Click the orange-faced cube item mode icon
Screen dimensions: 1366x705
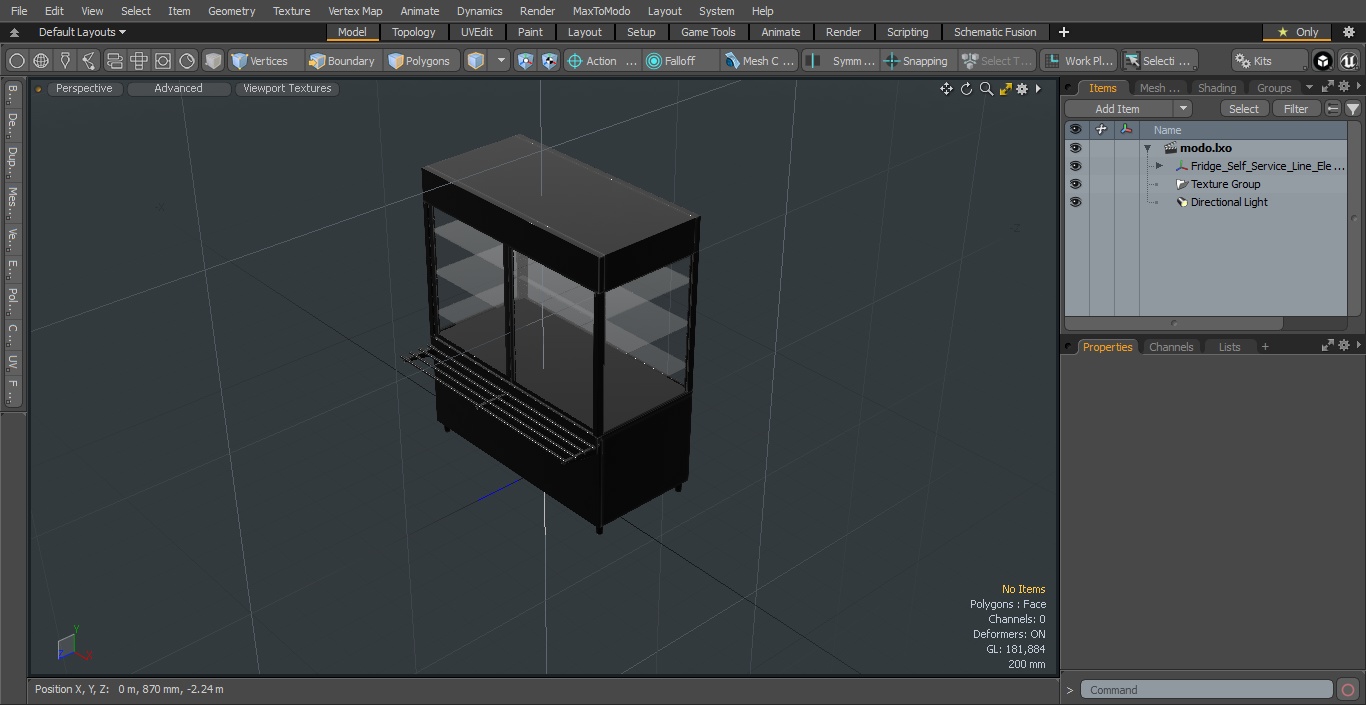tap(476, 61)
